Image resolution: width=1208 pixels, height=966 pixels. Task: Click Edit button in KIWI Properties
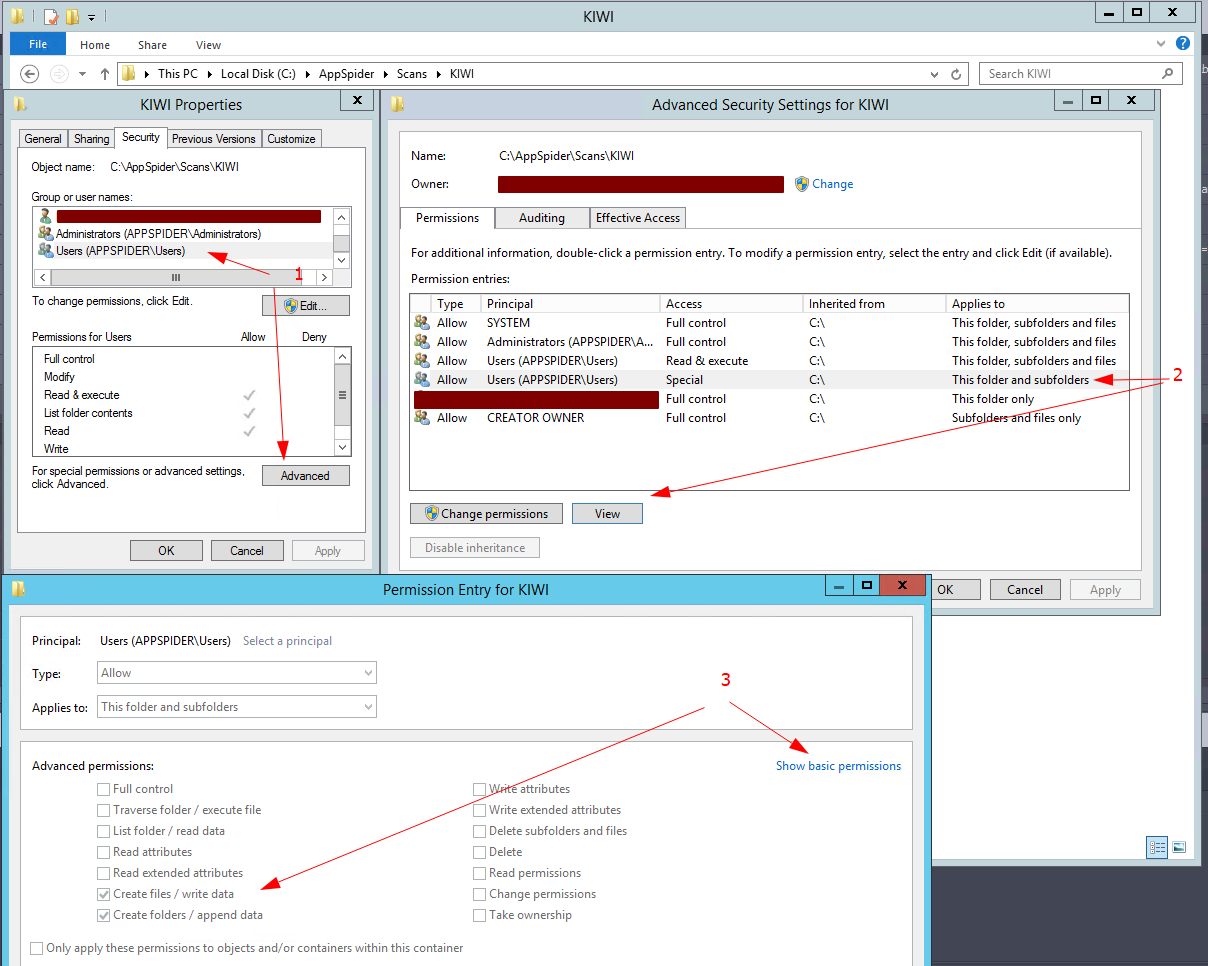click(x=306, y=306)
